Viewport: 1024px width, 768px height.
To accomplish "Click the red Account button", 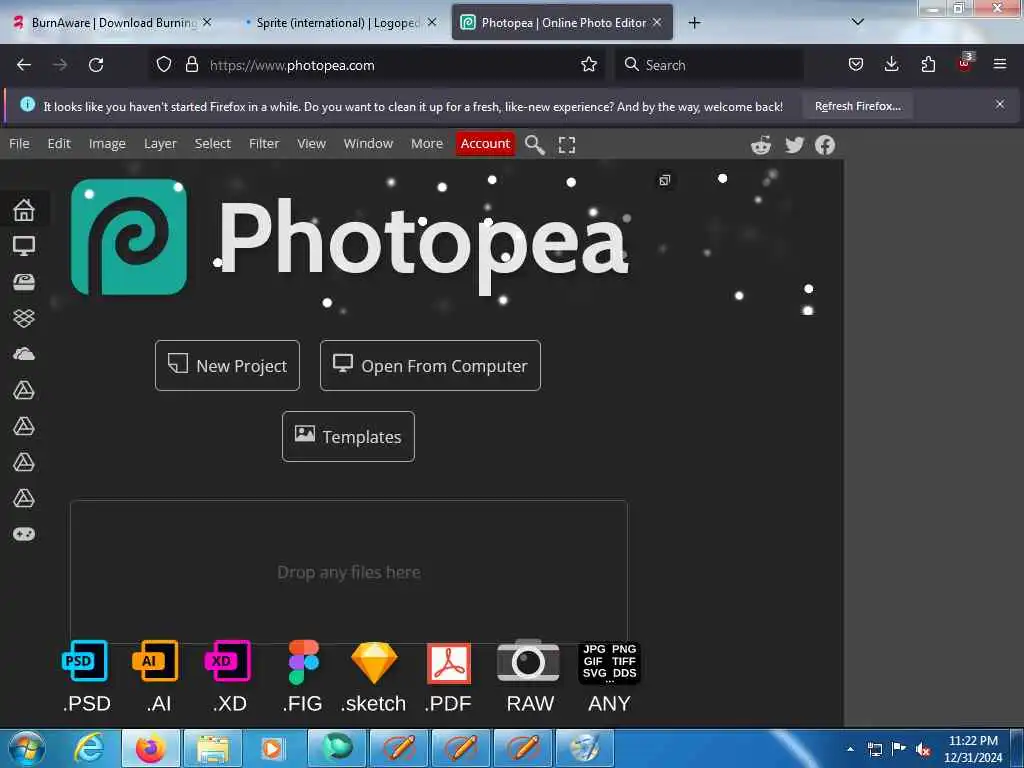I will (485, 144).
